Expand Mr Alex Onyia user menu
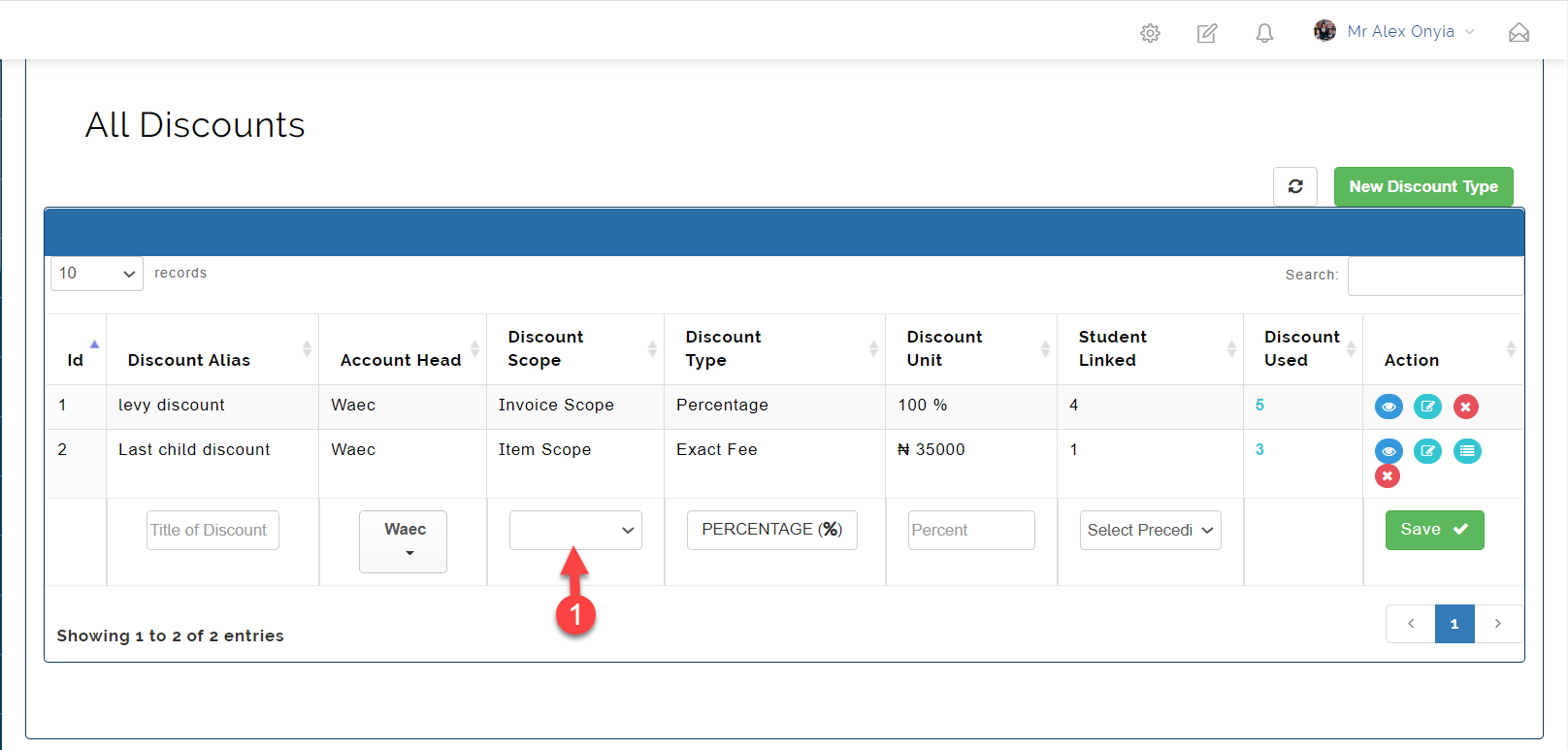This screenshot has width=1568, height=750. tap(1411, 32)
